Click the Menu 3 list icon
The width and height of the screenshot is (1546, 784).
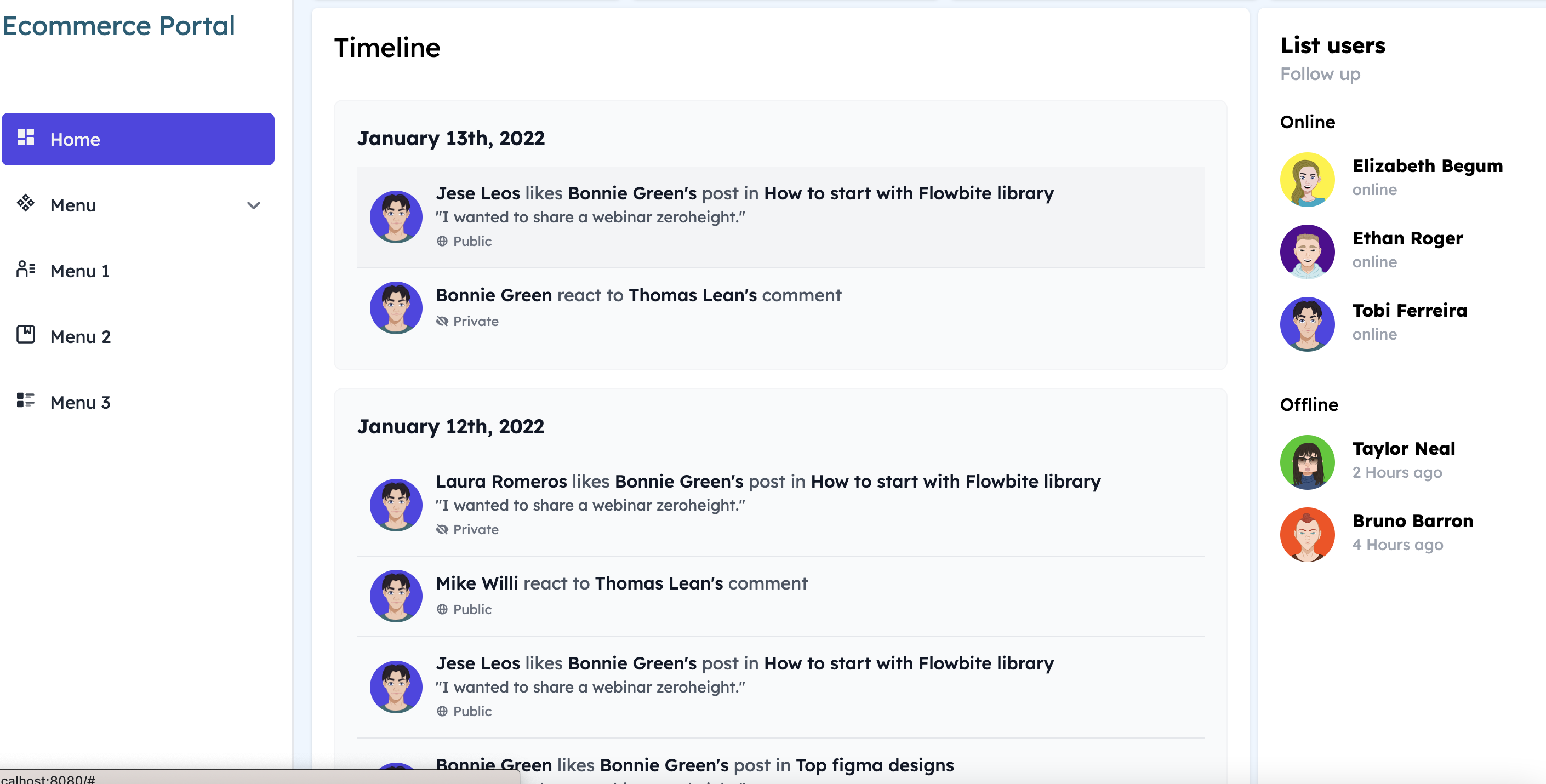click(26, 400)
